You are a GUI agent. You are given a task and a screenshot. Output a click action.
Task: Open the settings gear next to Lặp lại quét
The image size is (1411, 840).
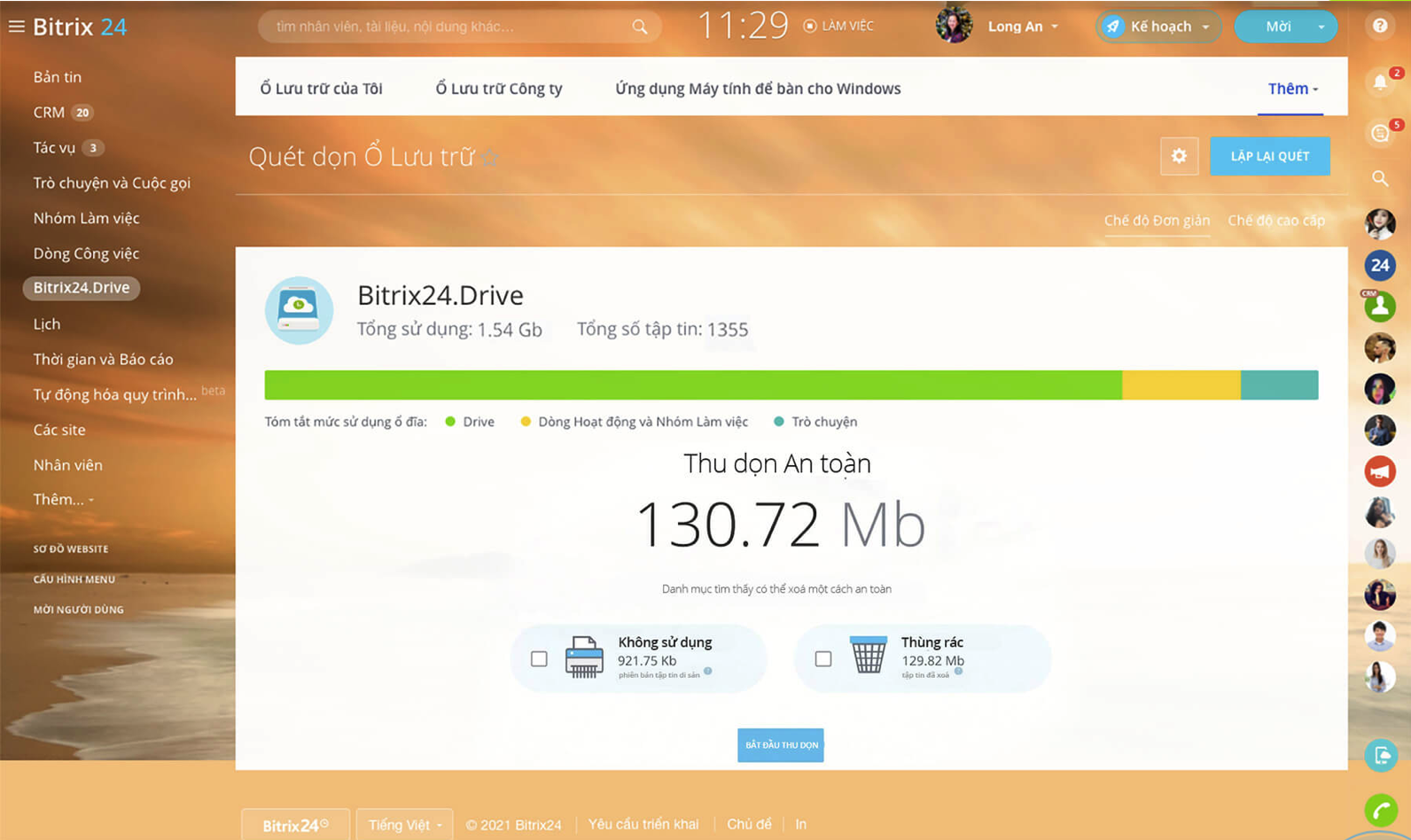click(1179, 156)
